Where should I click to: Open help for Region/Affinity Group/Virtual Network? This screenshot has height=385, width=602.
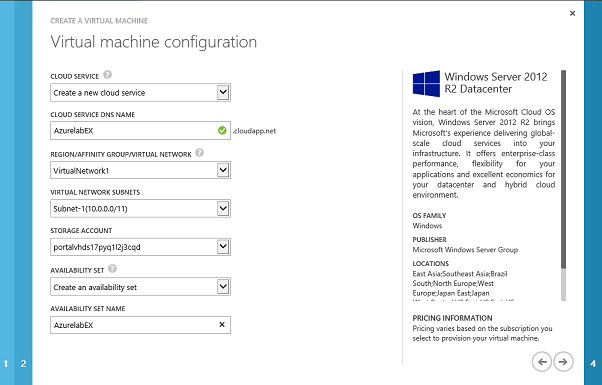[199, 153]
